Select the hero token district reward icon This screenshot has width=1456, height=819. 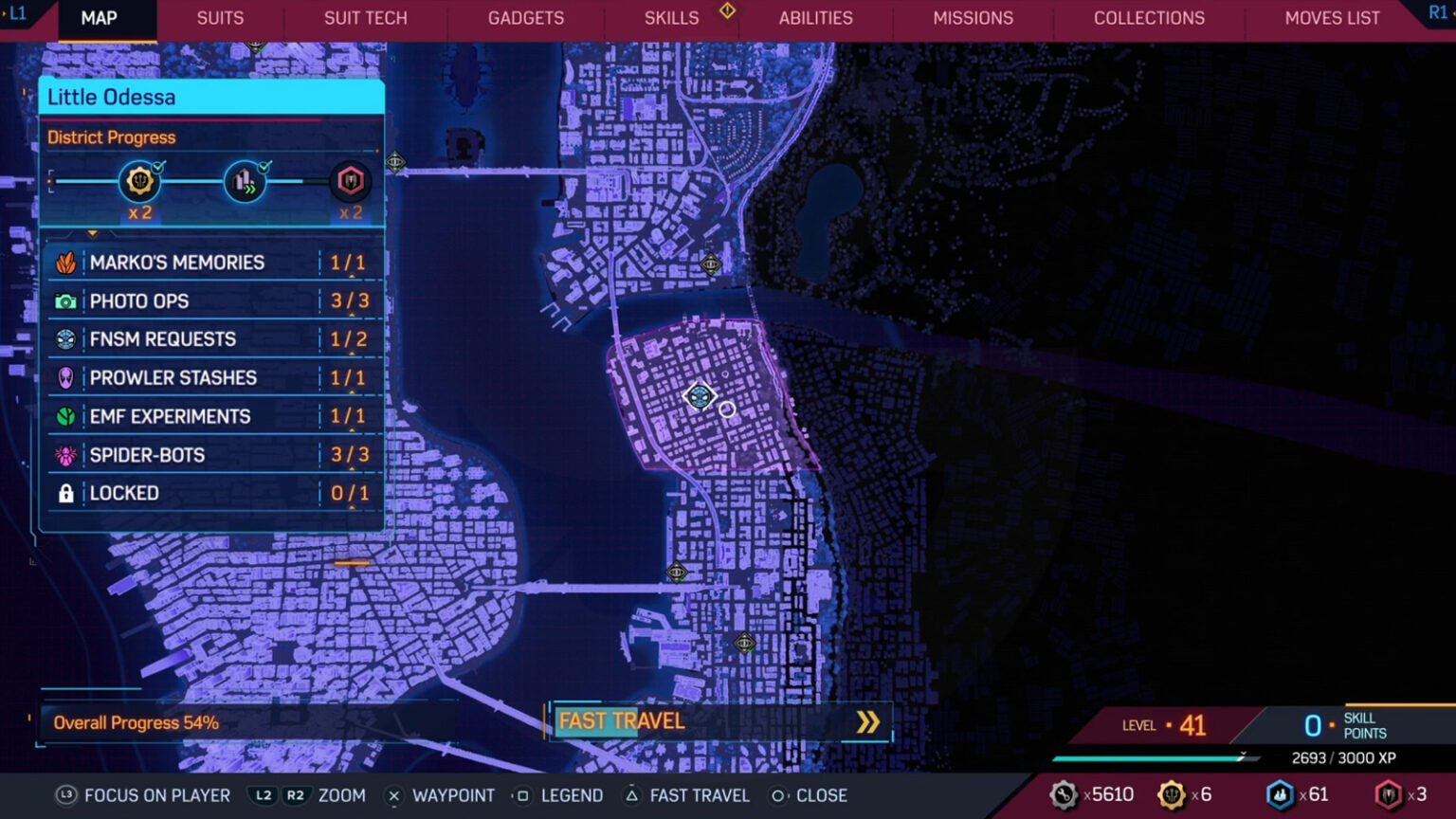coord(351,180)
